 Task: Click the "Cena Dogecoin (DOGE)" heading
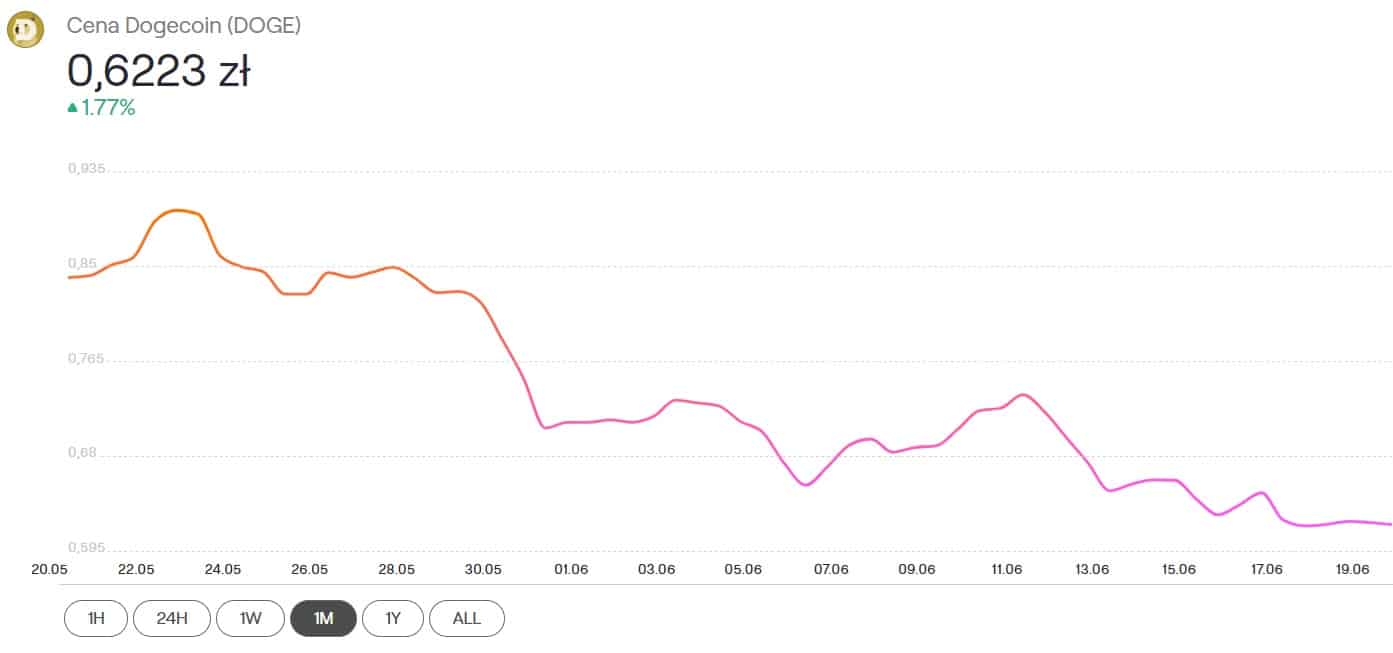[184, 26]
